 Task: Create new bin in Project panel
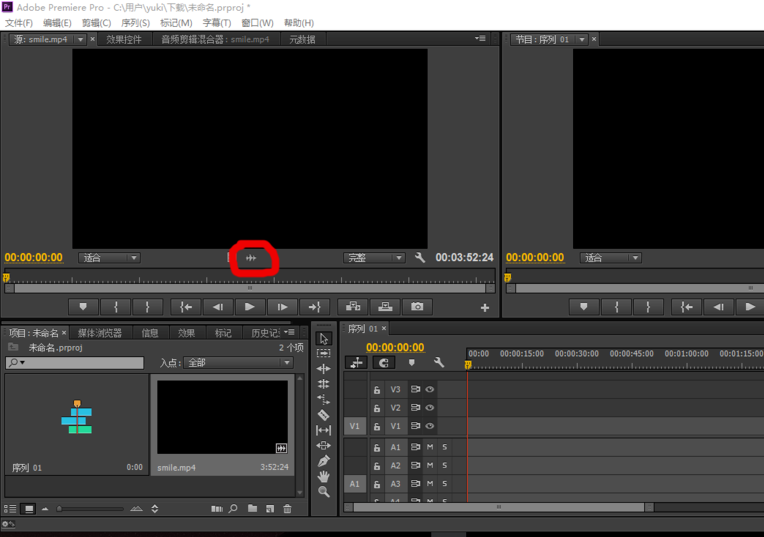(252, 509)
